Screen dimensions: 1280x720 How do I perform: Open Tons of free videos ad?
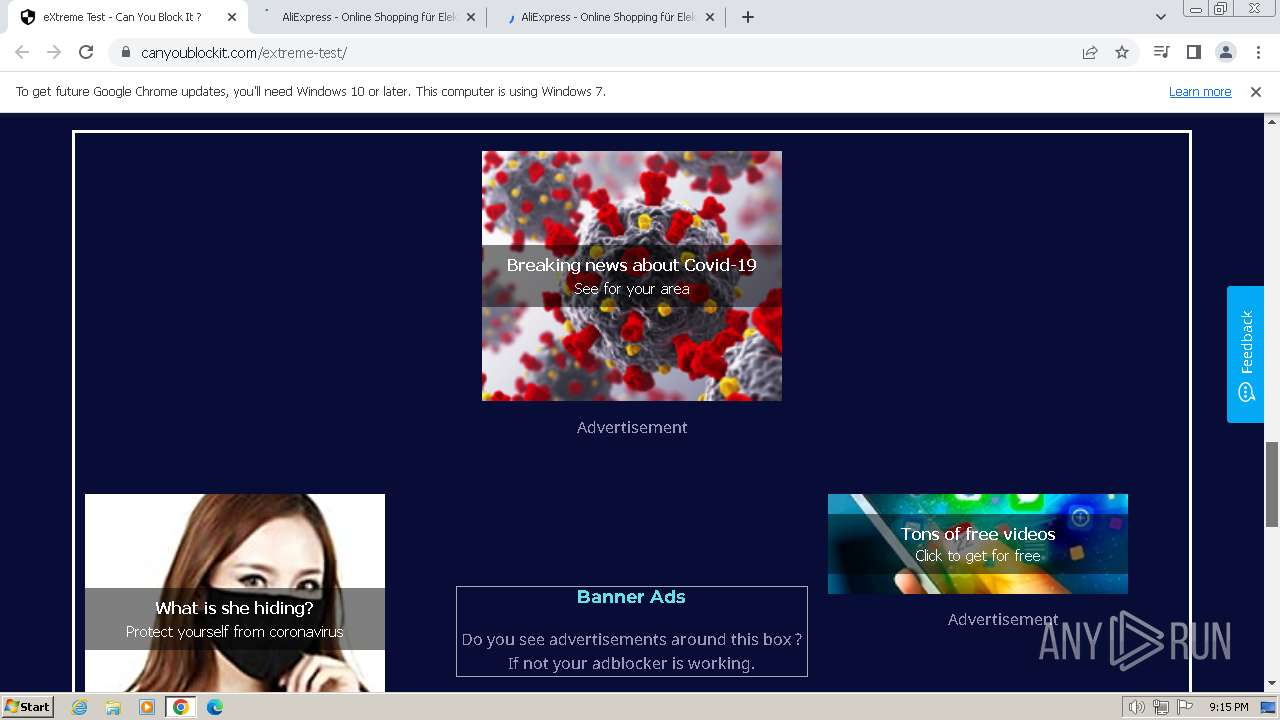(978, 544)
